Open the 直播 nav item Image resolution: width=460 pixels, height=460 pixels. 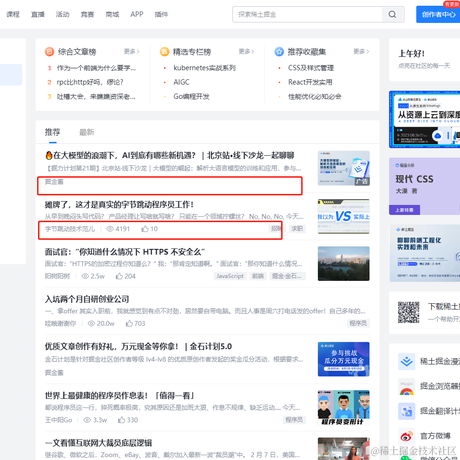point(38,14)
